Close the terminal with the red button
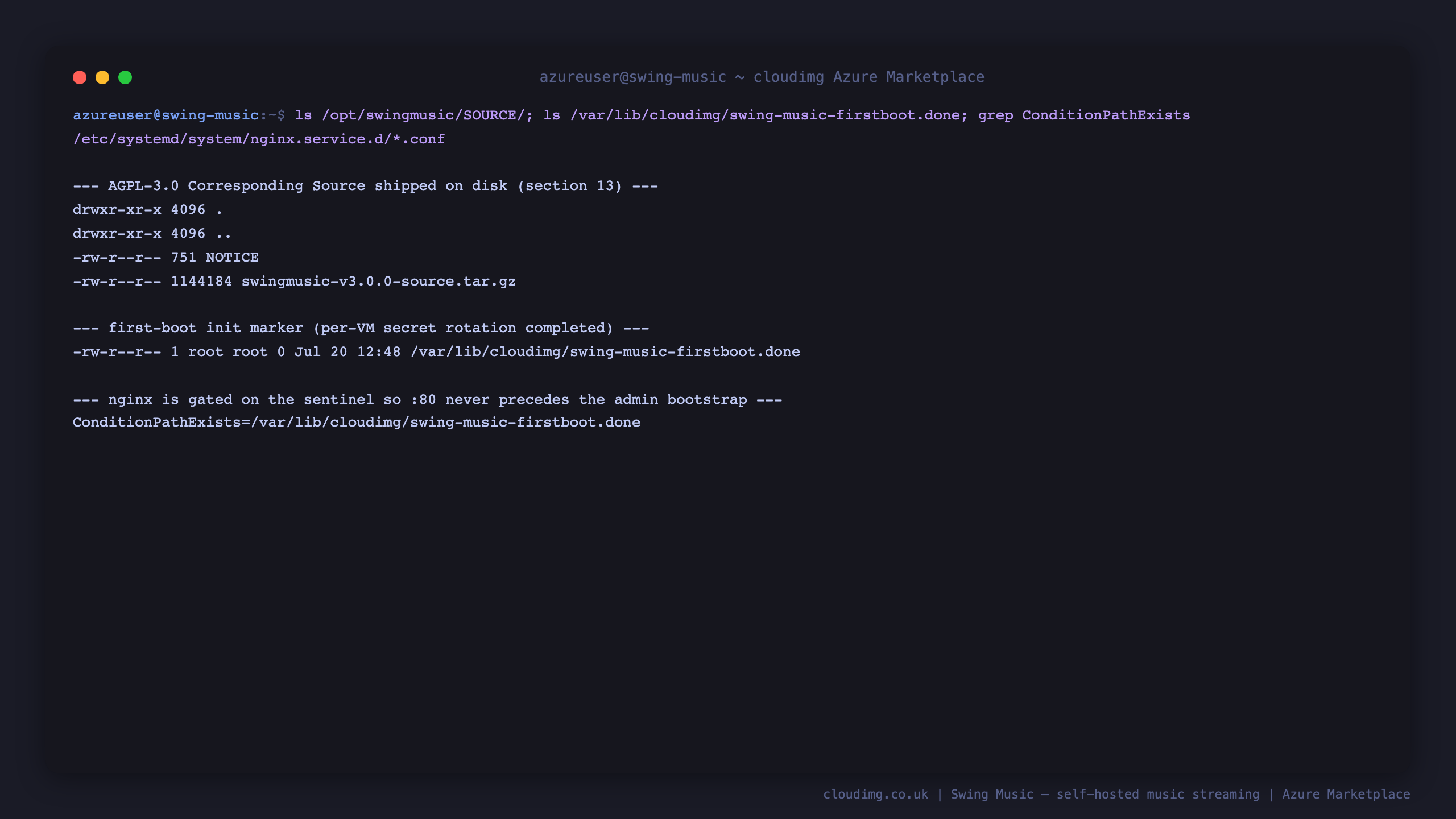 (80, 77)
